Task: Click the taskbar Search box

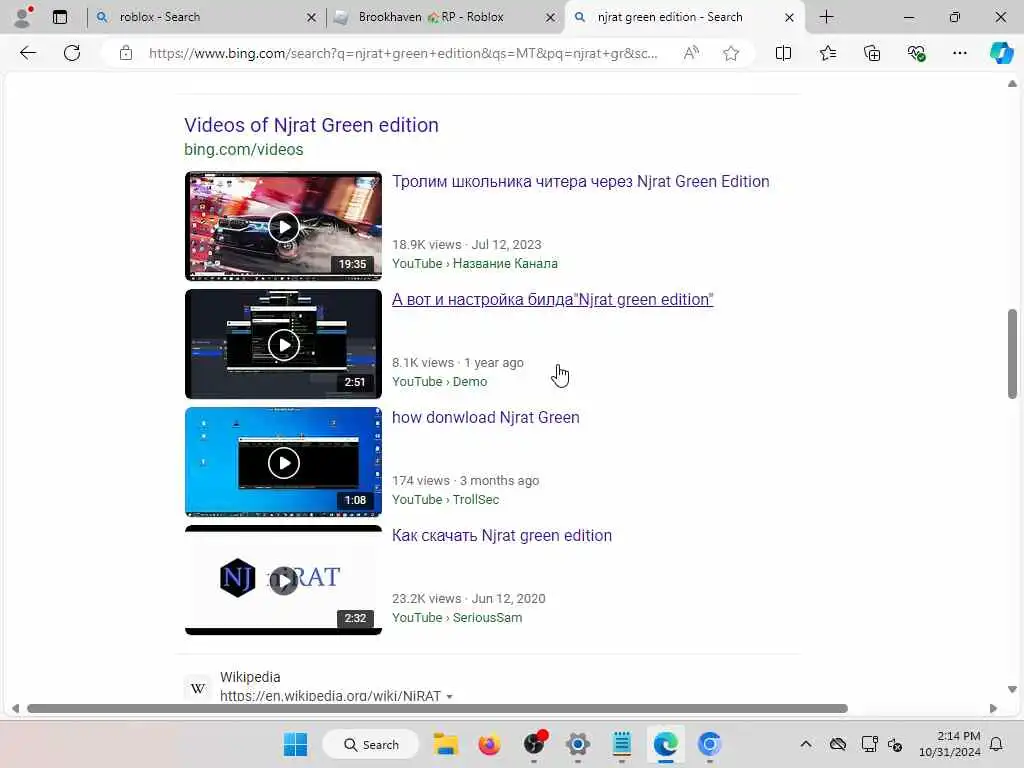Action: click(x=371, y=744)
